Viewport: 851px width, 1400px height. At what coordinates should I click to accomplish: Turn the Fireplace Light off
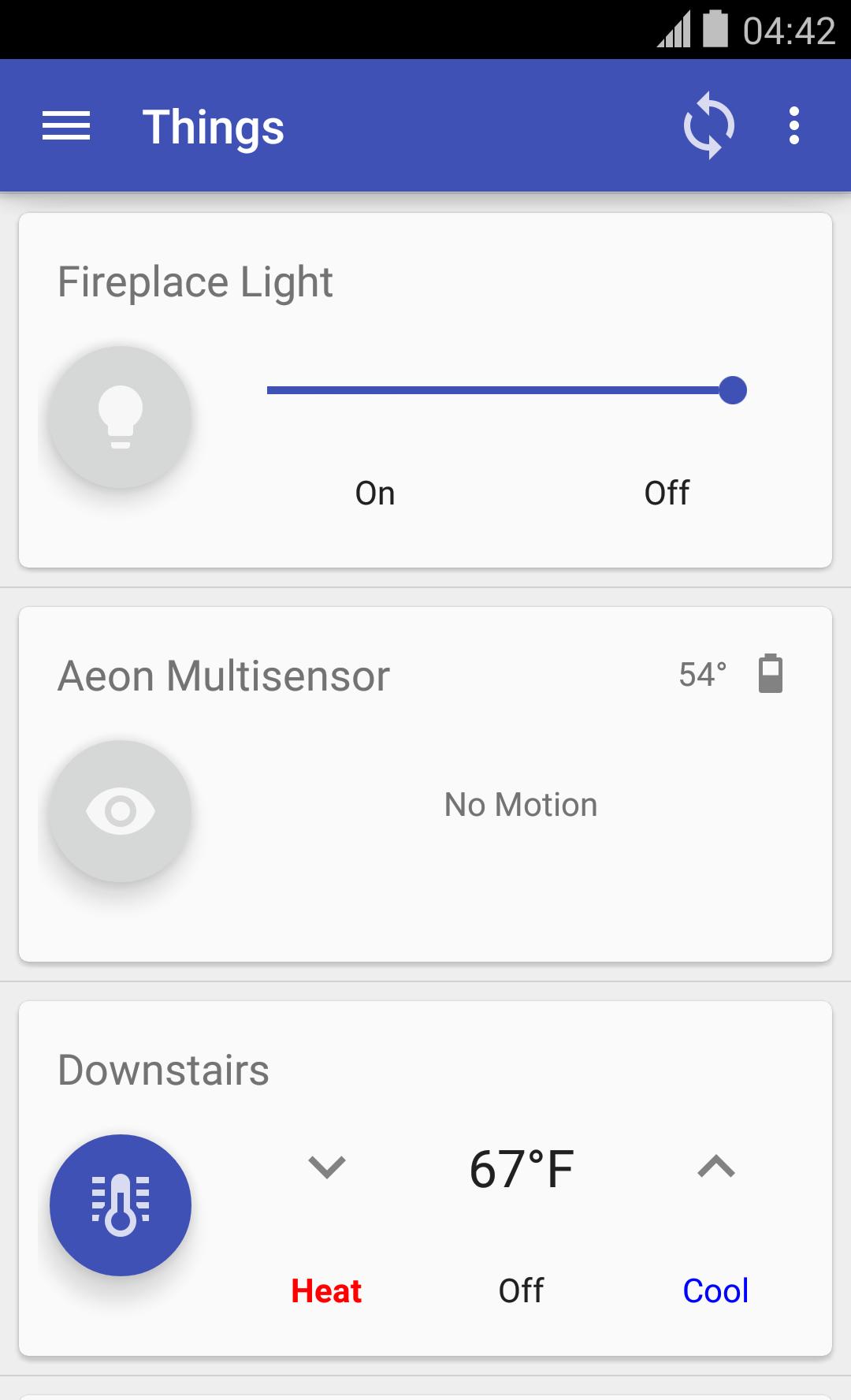pos(667,493)
